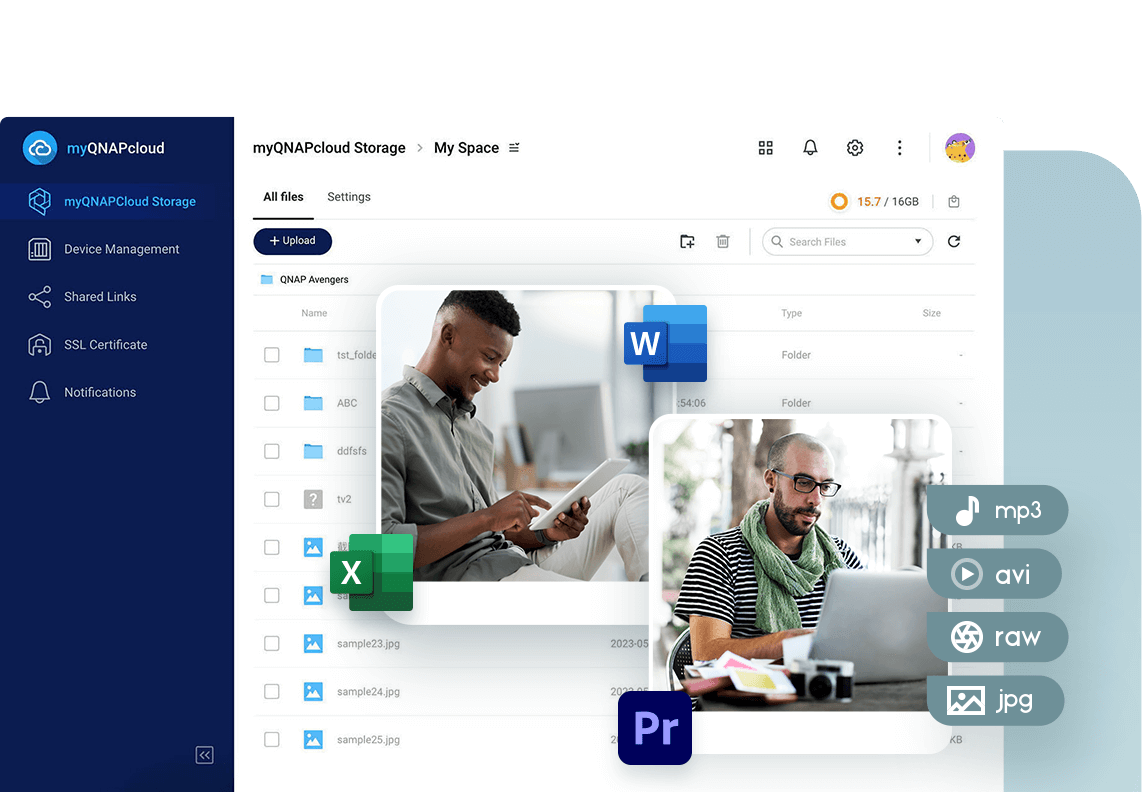Collapse the sidebar with double-chevron icon
Image resolution: width=1144 pixels, height=792 pixels.
coord(204,755)
